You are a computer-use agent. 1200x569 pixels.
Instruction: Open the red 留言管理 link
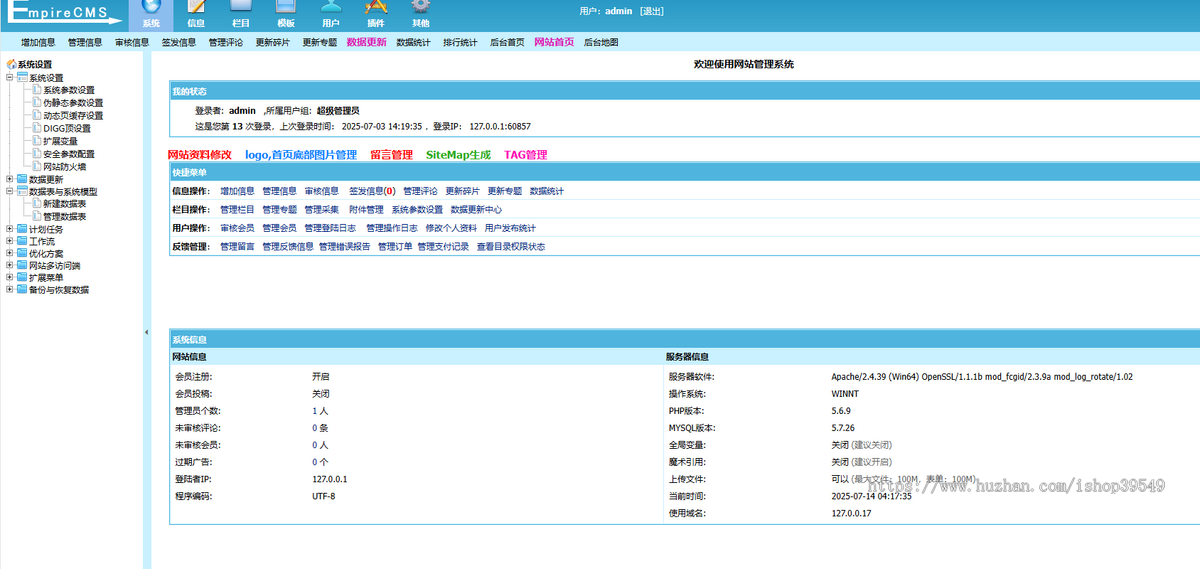pyautogui.click(x=391, y=155)
